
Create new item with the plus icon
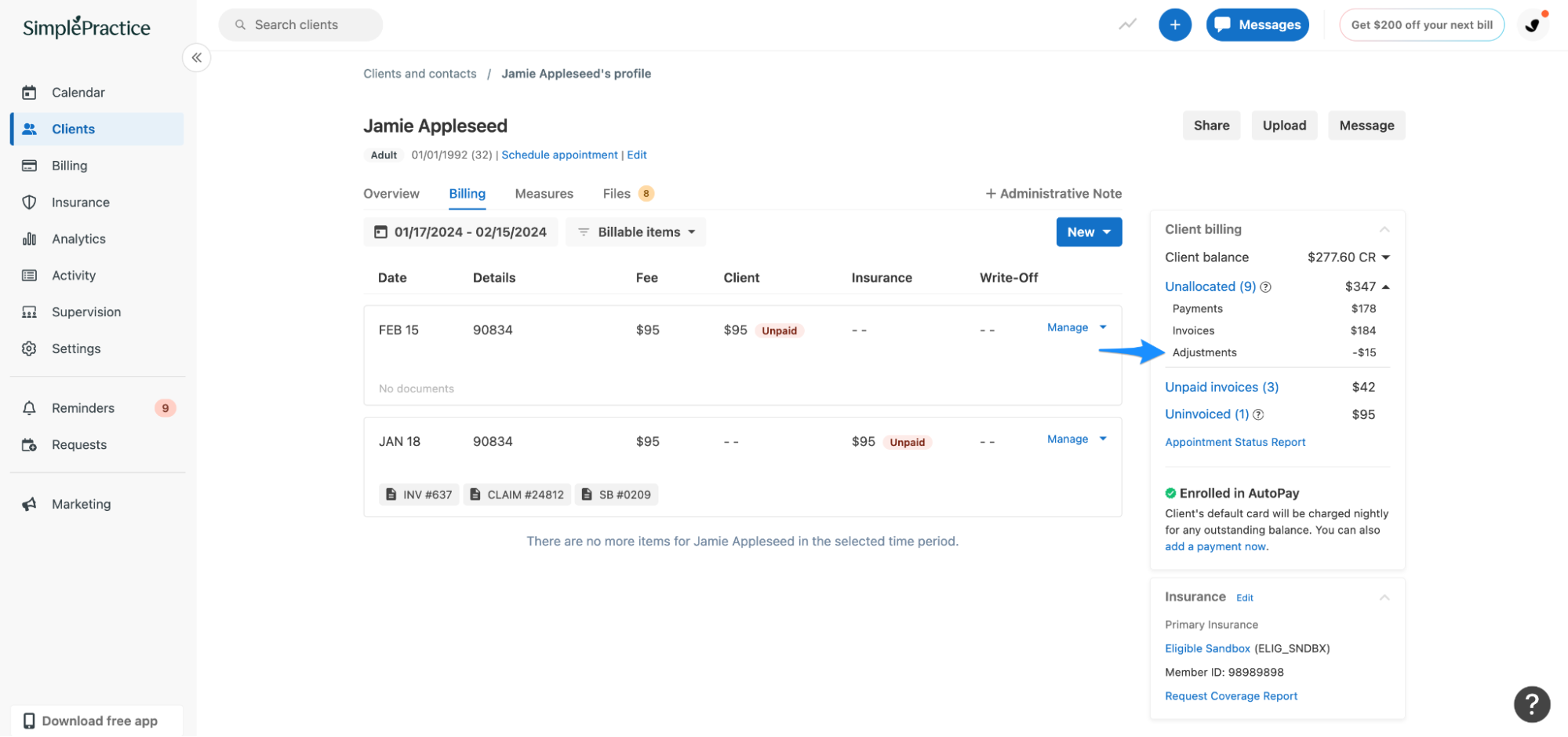coord(1174,24)
